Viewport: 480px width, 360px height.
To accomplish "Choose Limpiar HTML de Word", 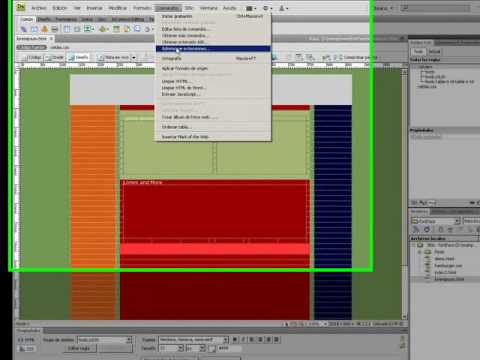I will point(213,88).
